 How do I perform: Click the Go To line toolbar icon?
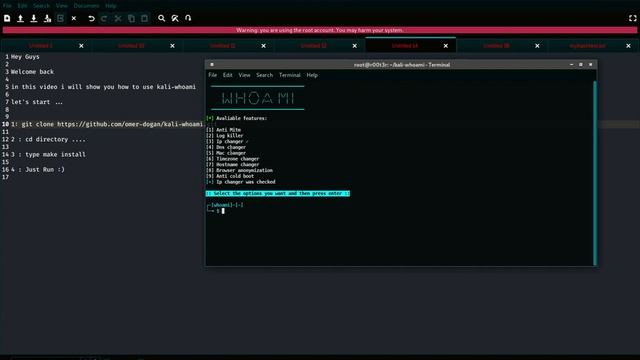(188, 18)
